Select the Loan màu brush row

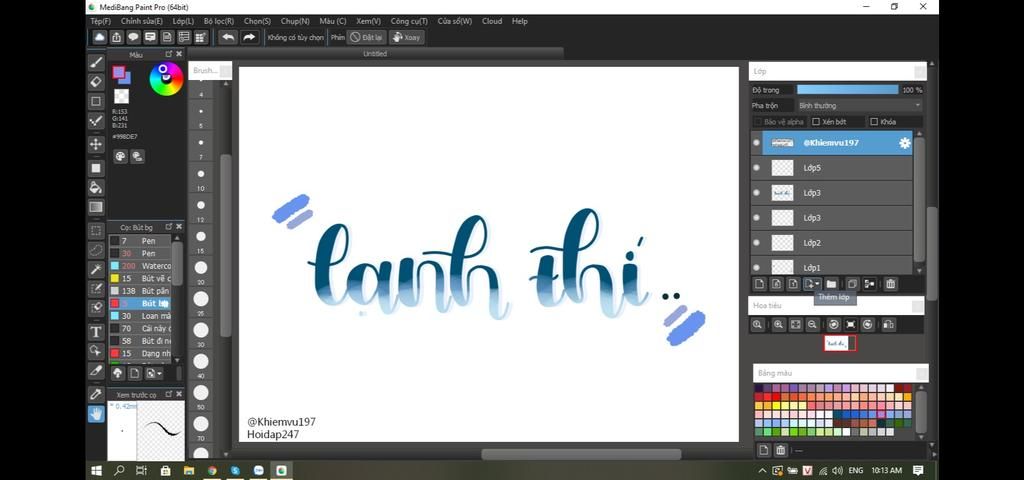point(140,316)
